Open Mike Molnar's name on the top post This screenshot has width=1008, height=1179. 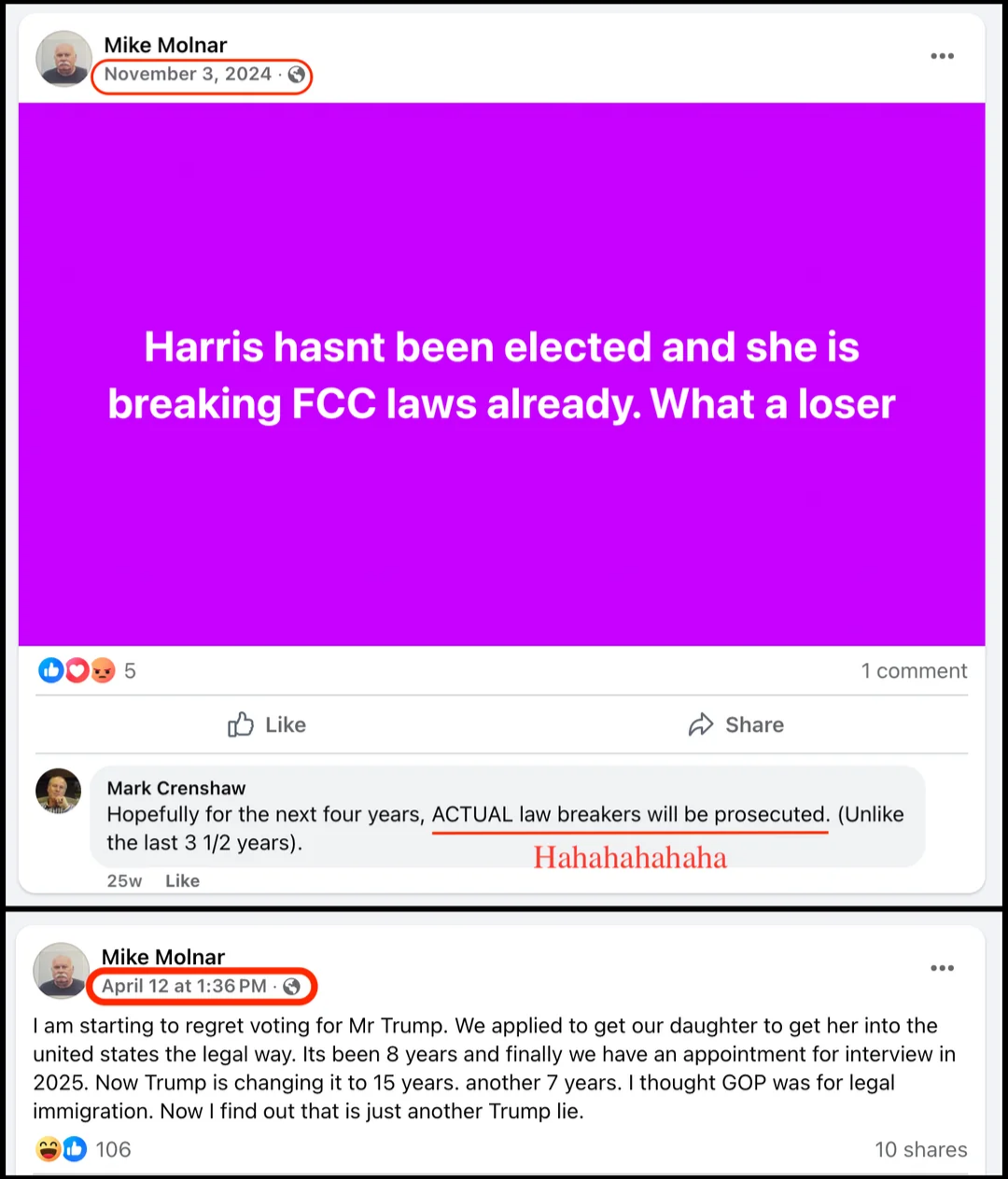(165, 45)
